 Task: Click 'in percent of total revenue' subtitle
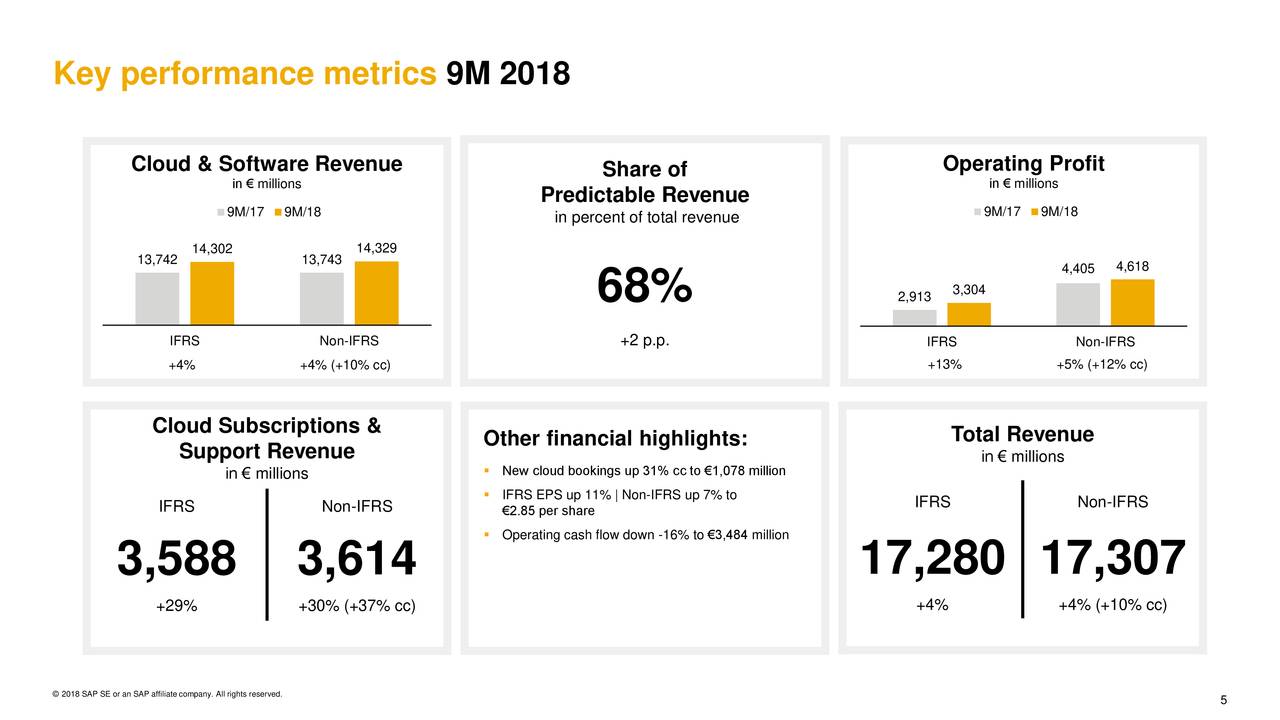click(x=646, y=218)
